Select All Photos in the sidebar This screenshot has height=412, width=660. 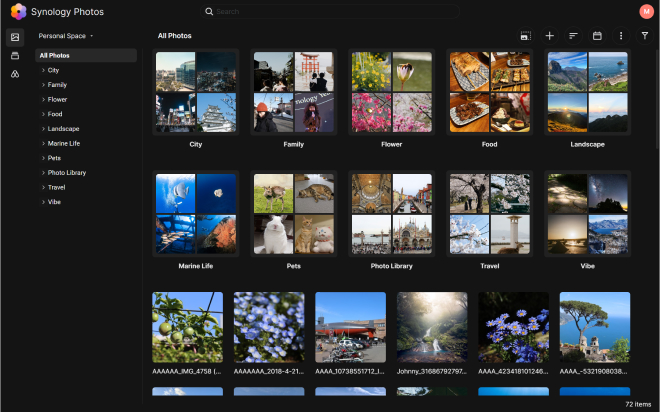[x=55, y=56]
